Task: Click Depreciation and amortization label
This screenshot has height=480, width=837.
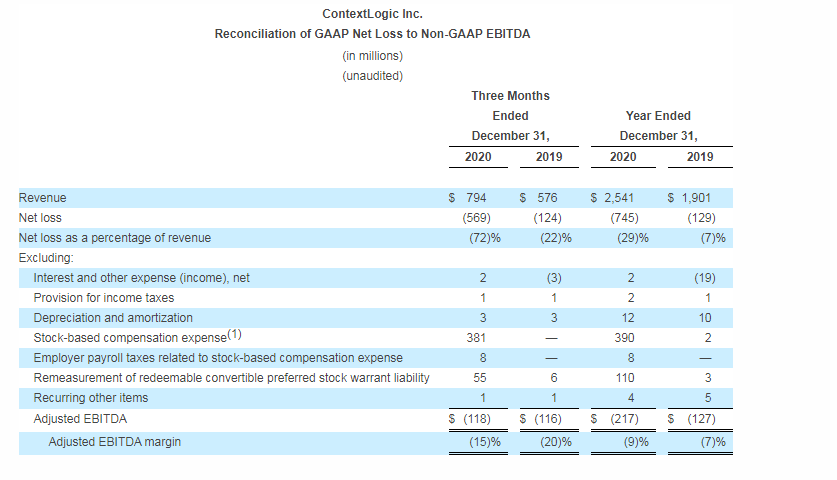Action: pyautogui.click(x=113, y=318)
